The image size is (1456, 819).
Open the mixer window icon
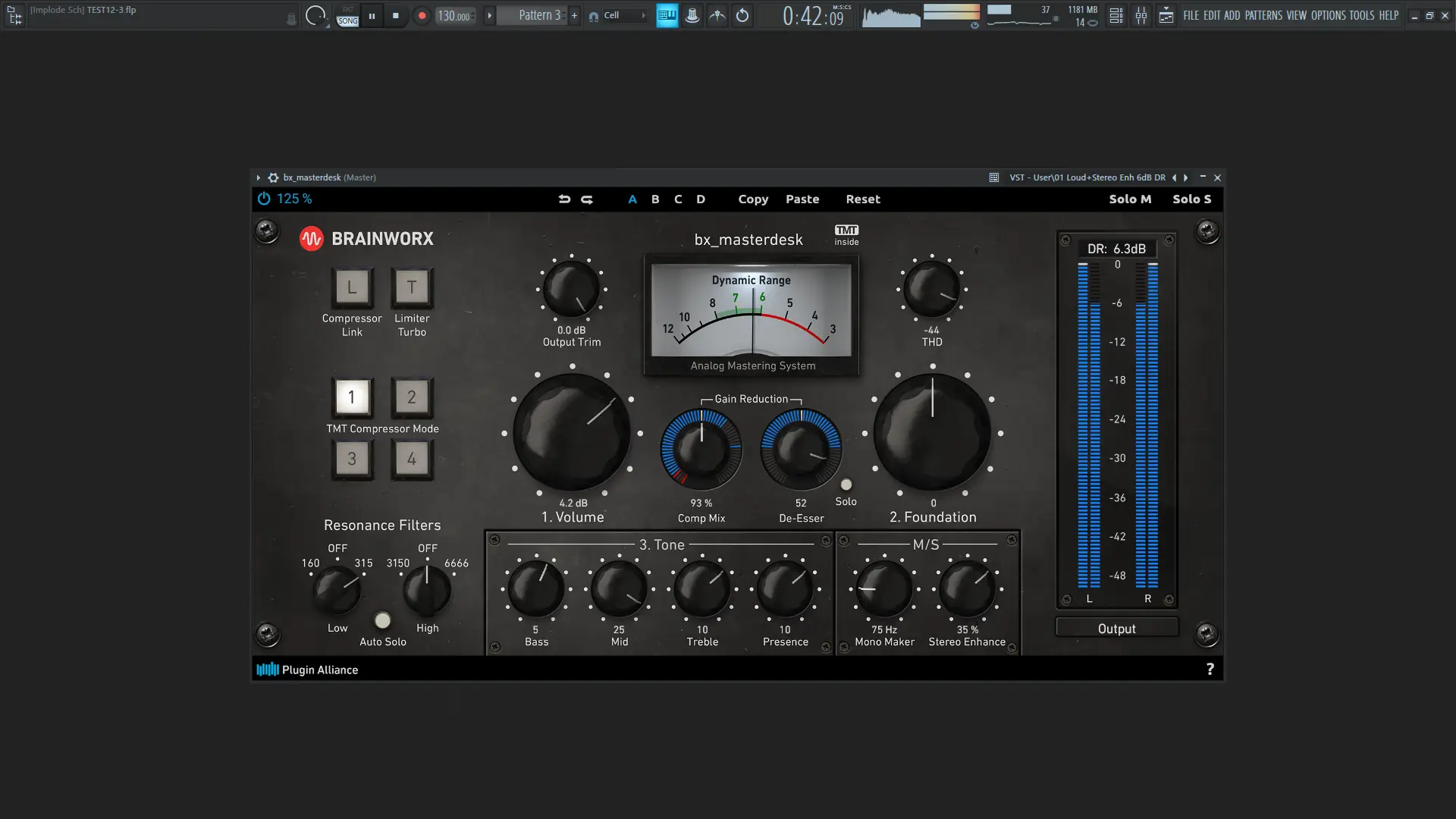pyautogui.click(x=1141, y=16)
